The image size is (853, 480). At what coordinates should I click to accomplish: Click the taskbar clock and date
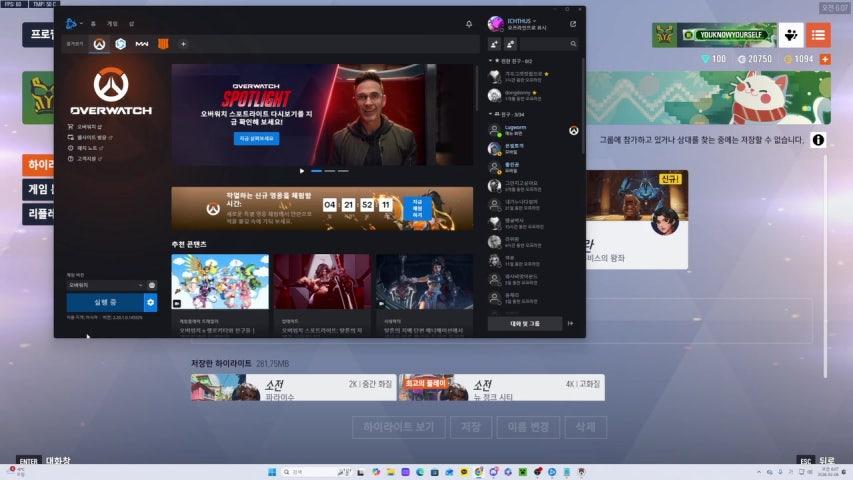(830, 472)
